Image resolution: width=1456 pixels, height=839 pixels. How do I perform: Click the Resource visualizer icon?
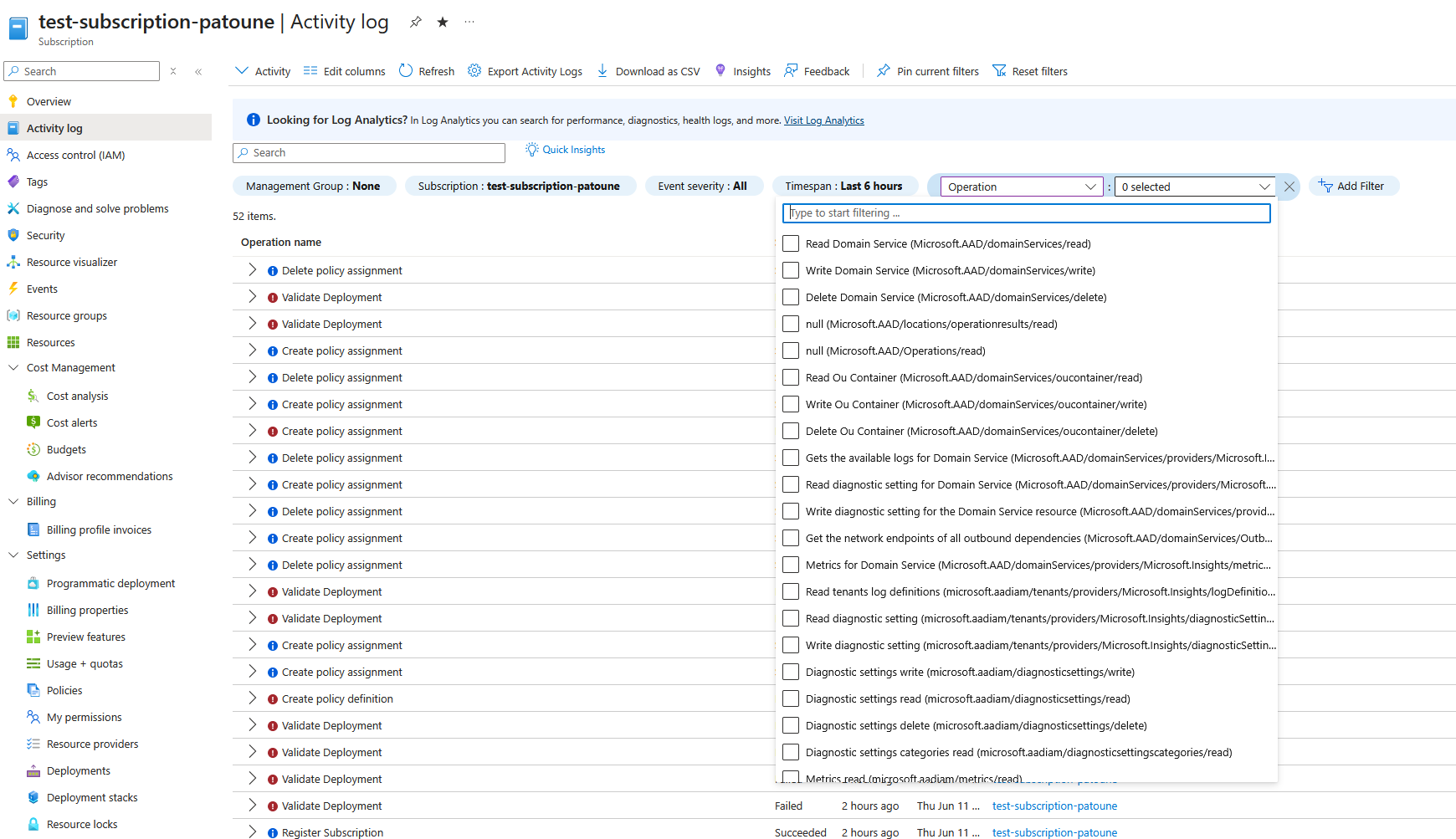tap(13, 262)
